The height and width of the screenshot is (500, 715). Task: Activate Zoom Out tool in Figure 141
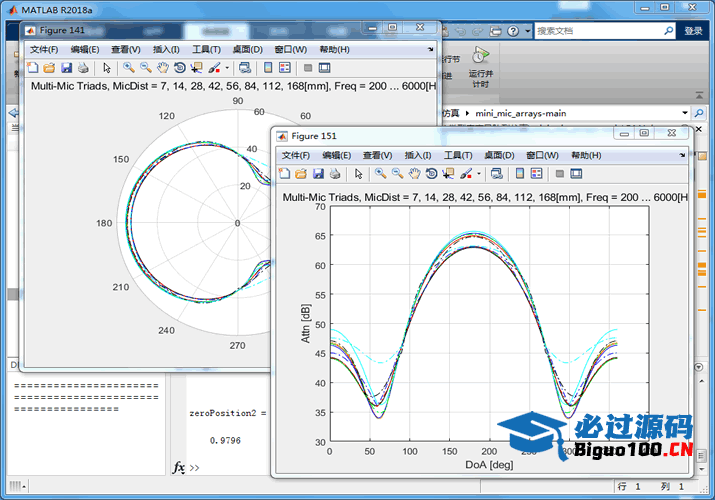coord(146,68)
